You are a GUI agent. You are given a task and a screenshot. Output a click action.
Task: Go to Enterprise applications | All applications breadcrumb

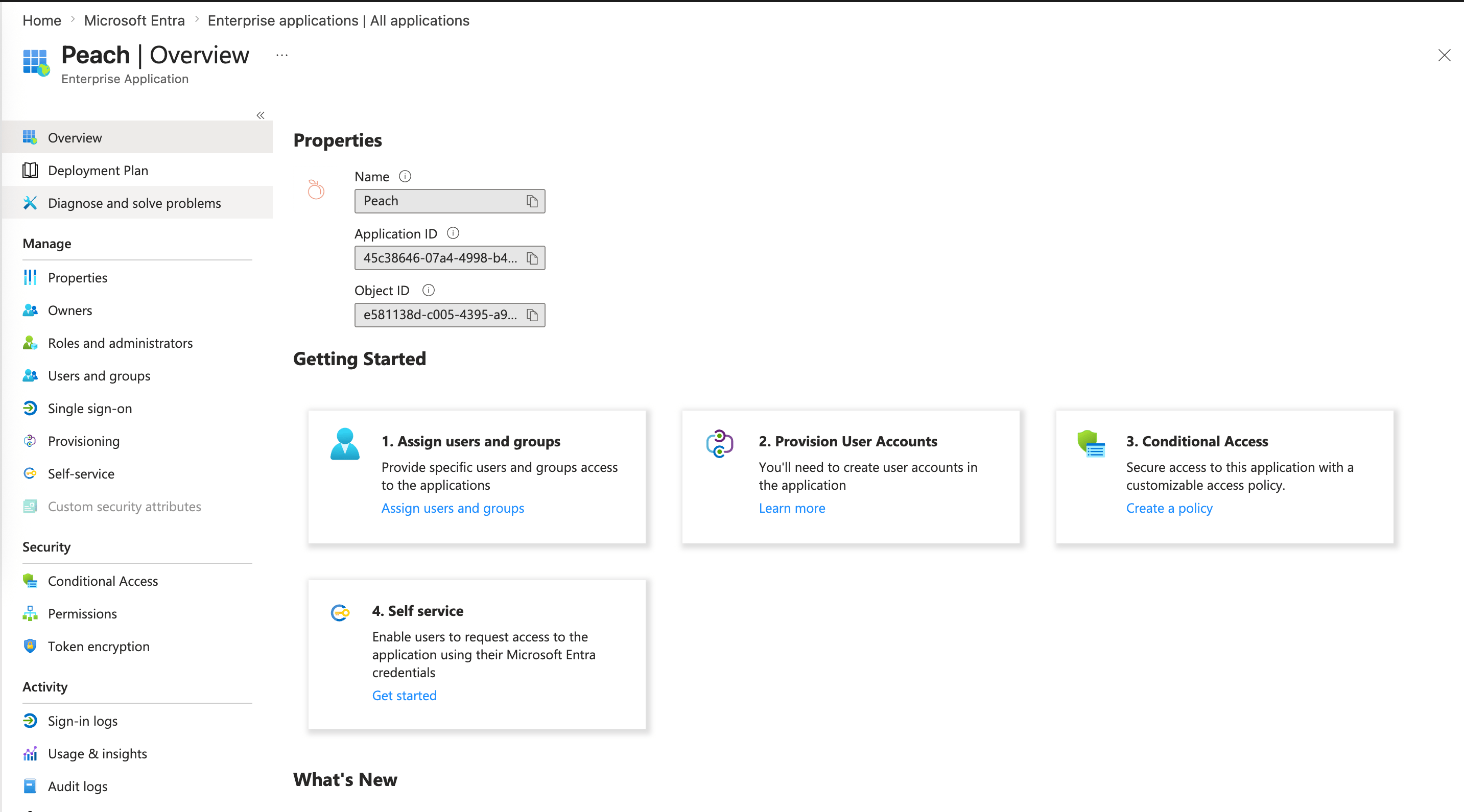point(338,20)
